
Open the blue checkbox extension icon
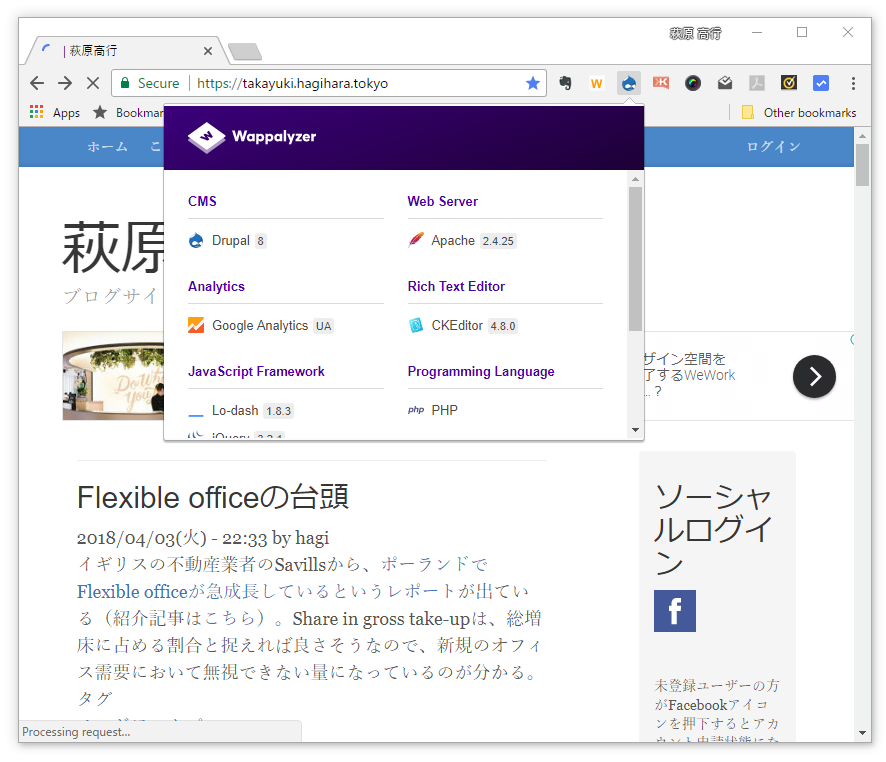tap(821, 84)
